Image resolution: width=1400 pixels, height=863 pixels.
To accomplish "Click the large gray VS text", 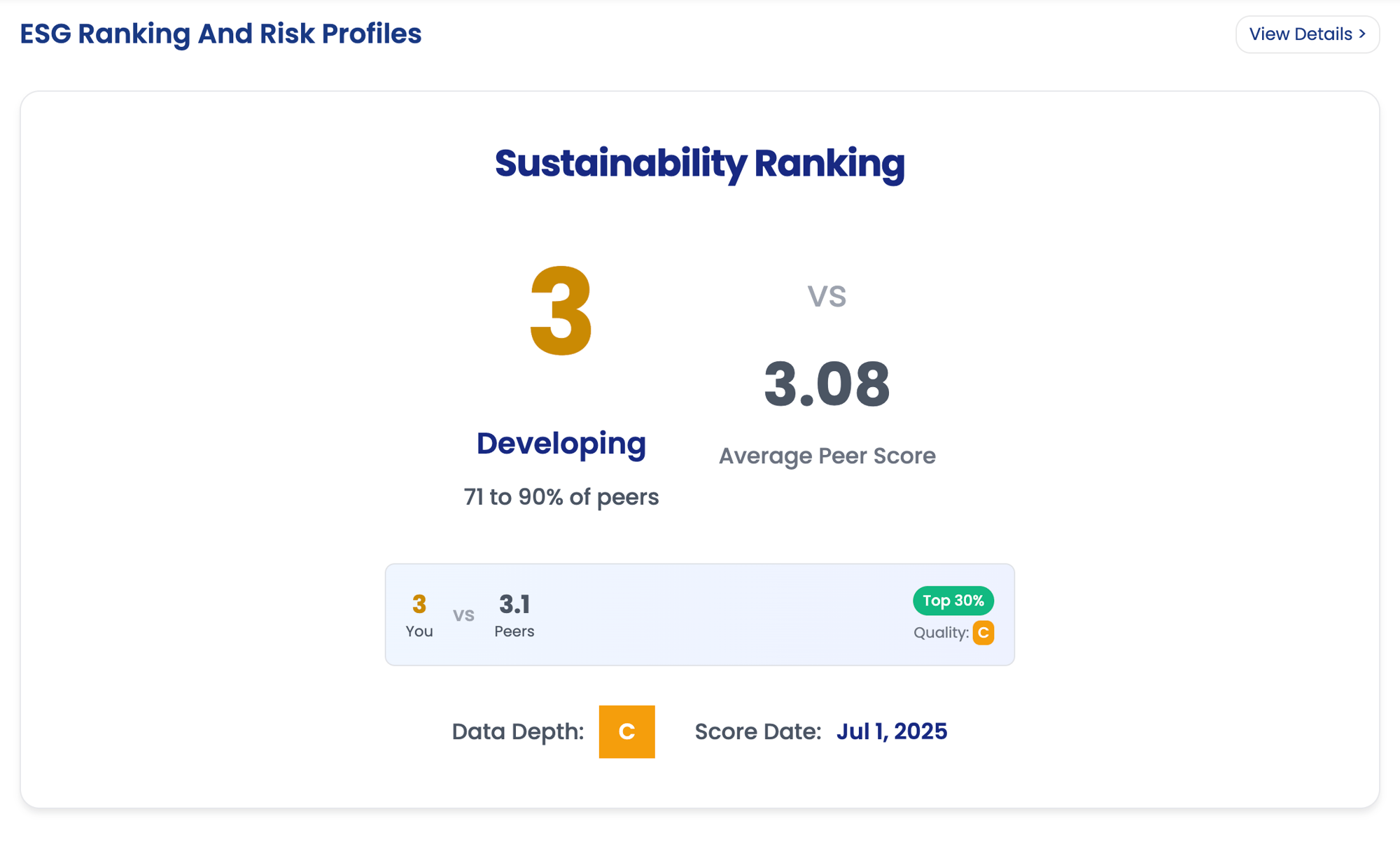I will [827, 297].
